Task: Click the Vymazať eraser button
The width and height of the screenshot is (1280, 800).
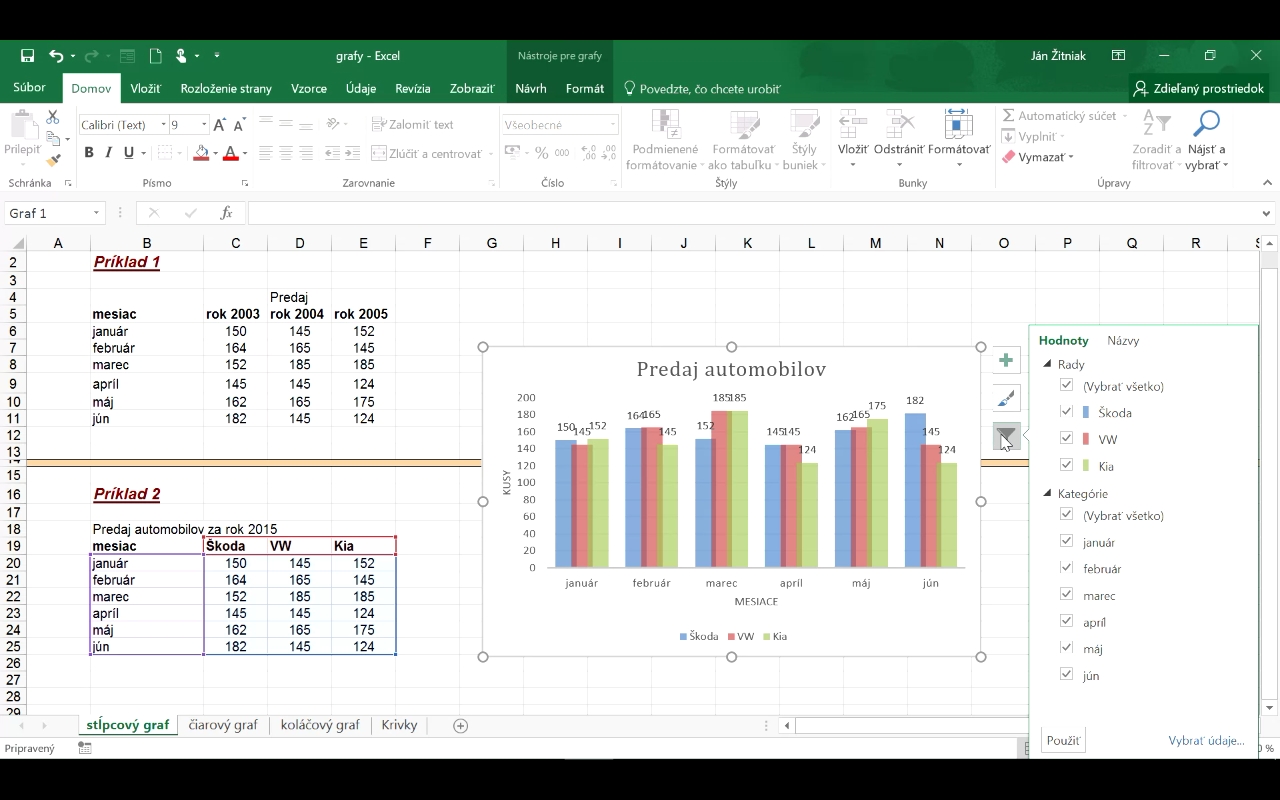Action: point(1037,157)
